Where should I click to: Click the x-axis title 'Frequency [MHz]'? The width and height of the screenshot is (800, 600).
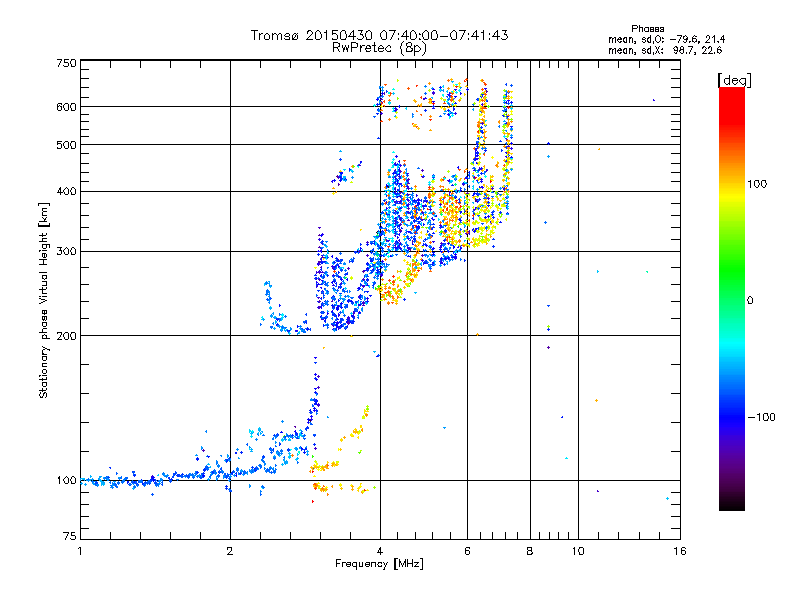click(379, 564)
